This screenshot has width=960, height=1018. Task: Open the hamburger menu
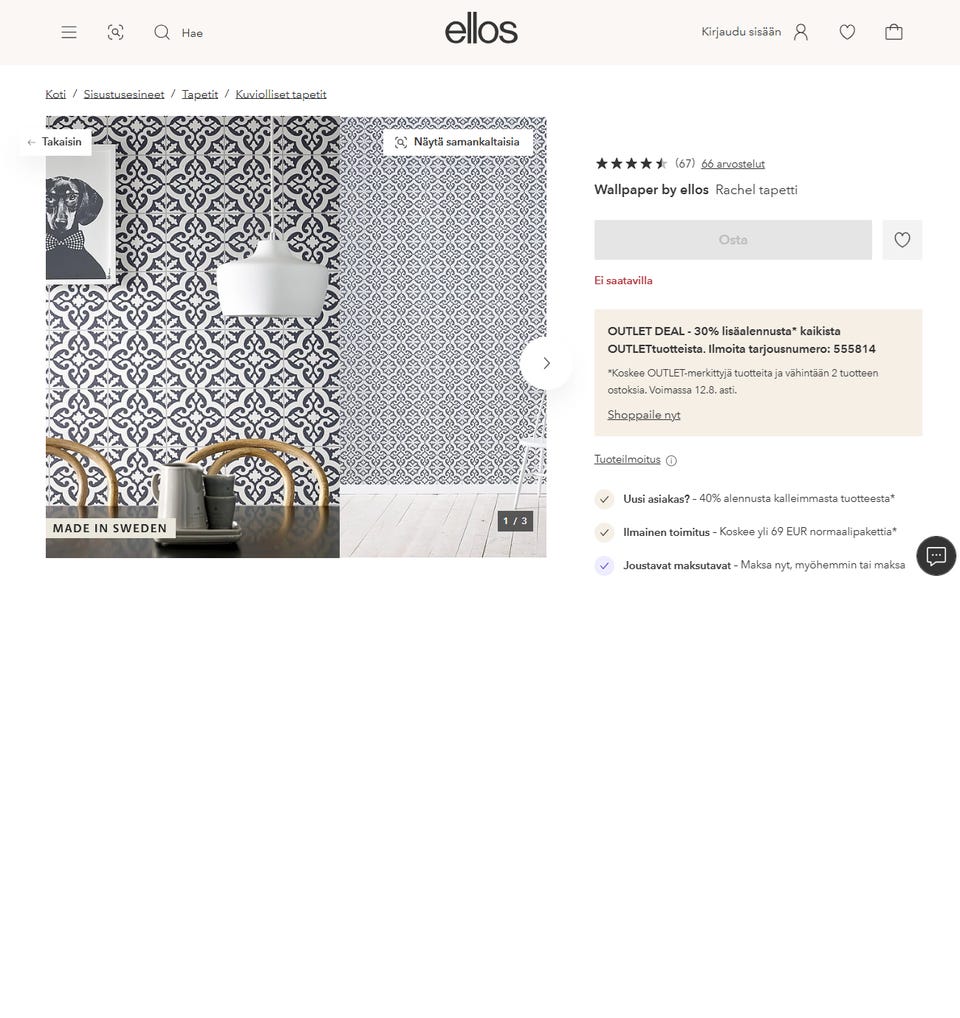tap(69, 32)
